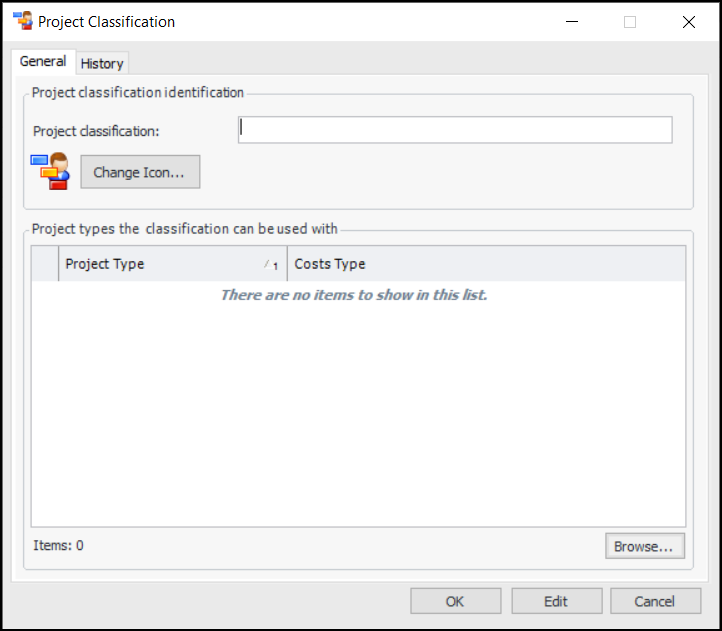The height and width of the screenshot is (631, 722).
Task: Close the Project Classification dialog
Action: click(688, 21)
